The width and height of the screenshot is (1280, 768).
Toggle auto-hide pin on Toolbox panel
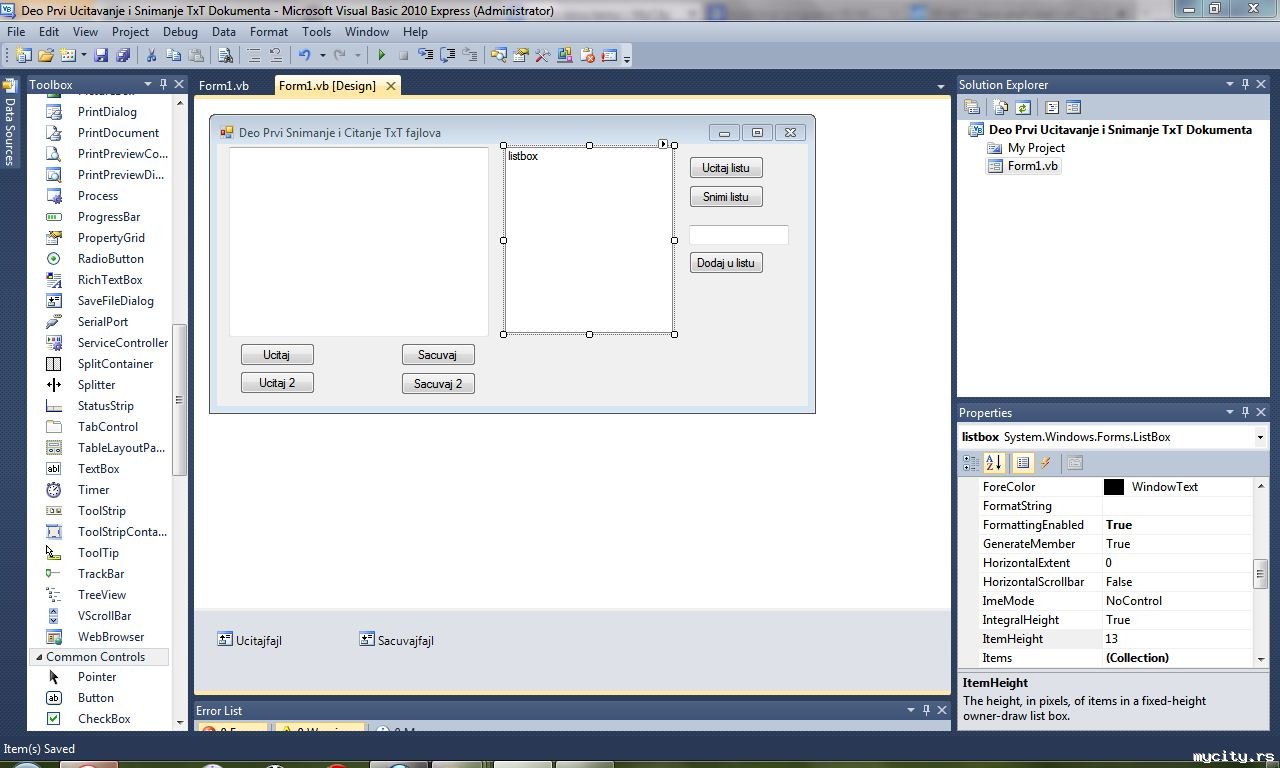tap(164, 85)
